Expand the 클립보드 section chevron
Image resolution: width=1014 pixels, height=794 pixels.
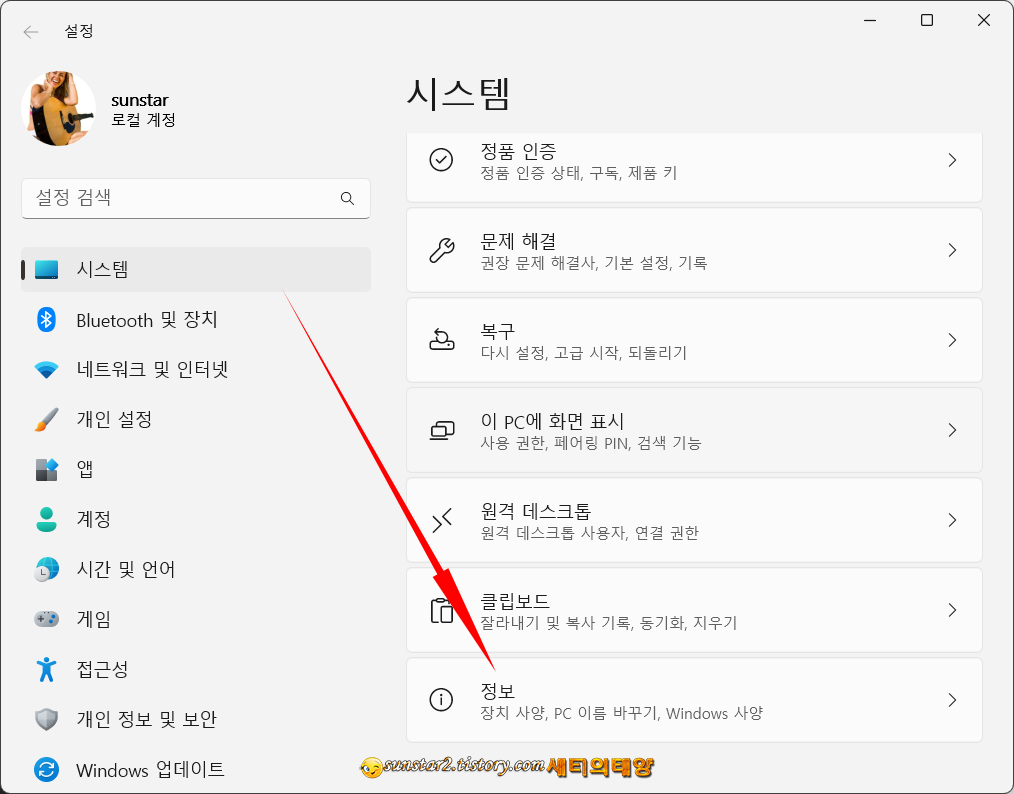tap(952, 610)
